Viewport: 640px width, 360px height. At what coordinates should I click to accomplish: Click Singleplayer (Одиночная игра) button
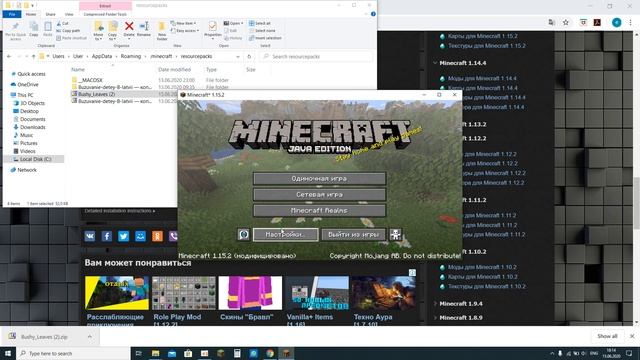coord(319,178)
